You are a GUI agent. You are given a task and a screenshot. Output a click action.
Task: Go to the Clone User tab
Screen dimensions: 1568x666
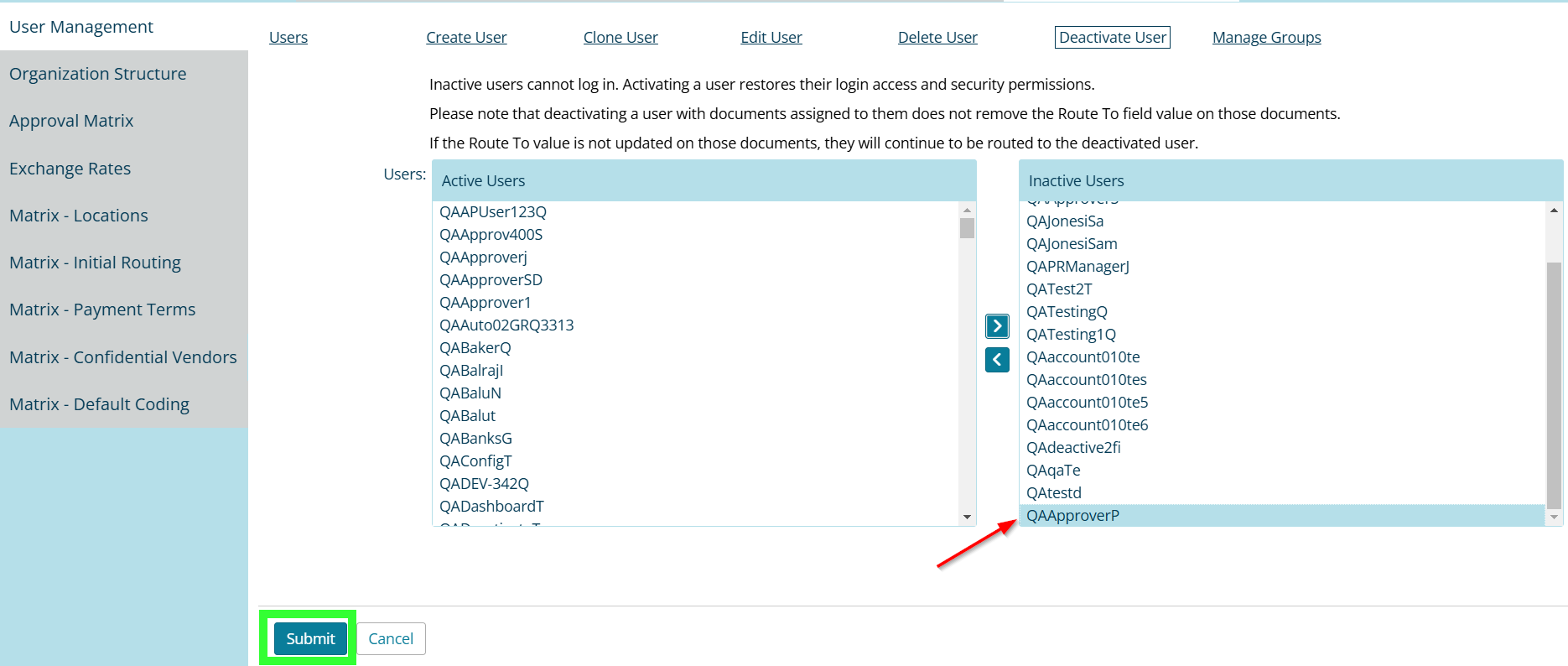pos(620,38)
